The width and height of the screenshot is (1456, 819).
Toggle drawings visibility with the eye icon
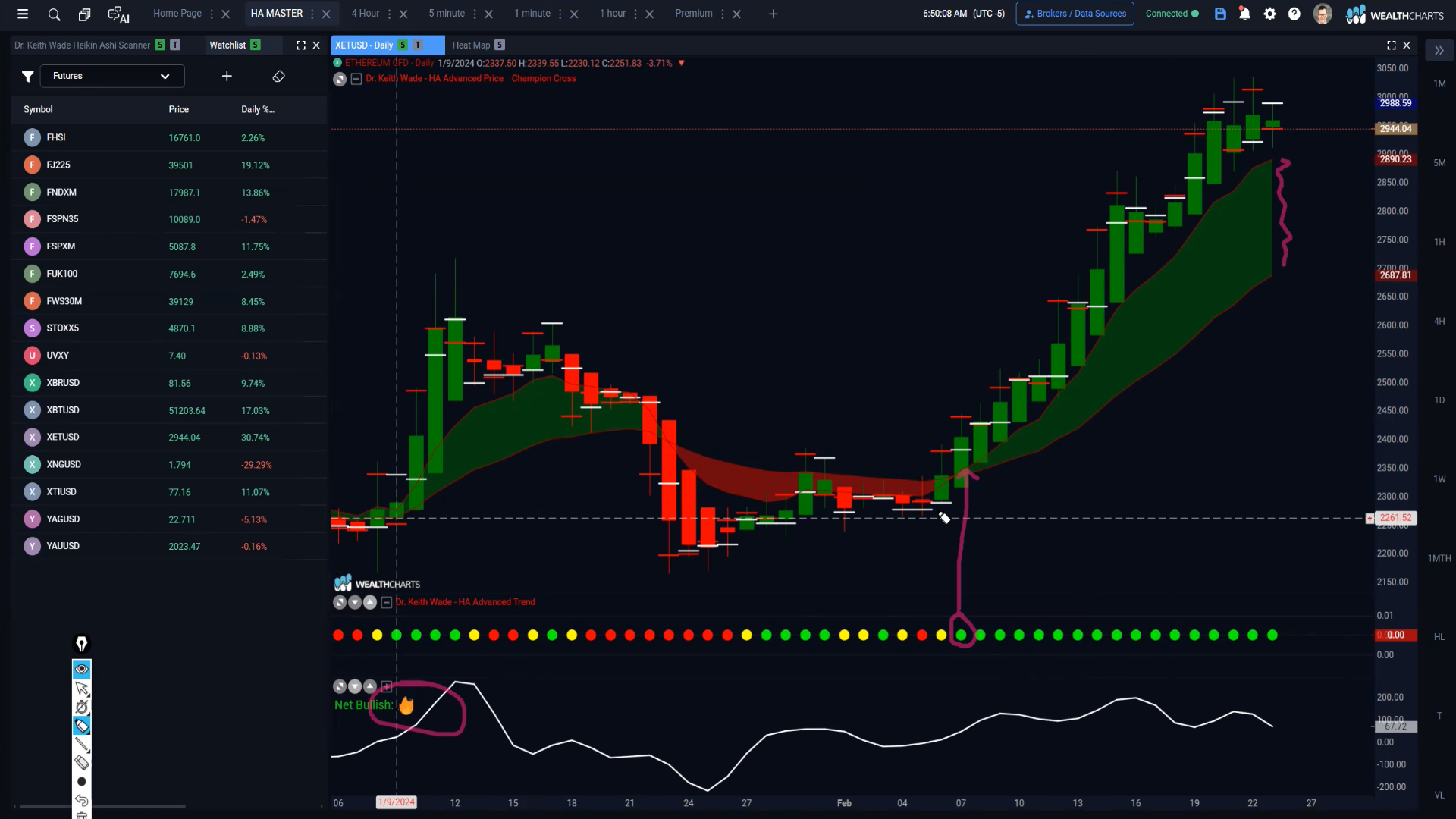tap(81, 669)
